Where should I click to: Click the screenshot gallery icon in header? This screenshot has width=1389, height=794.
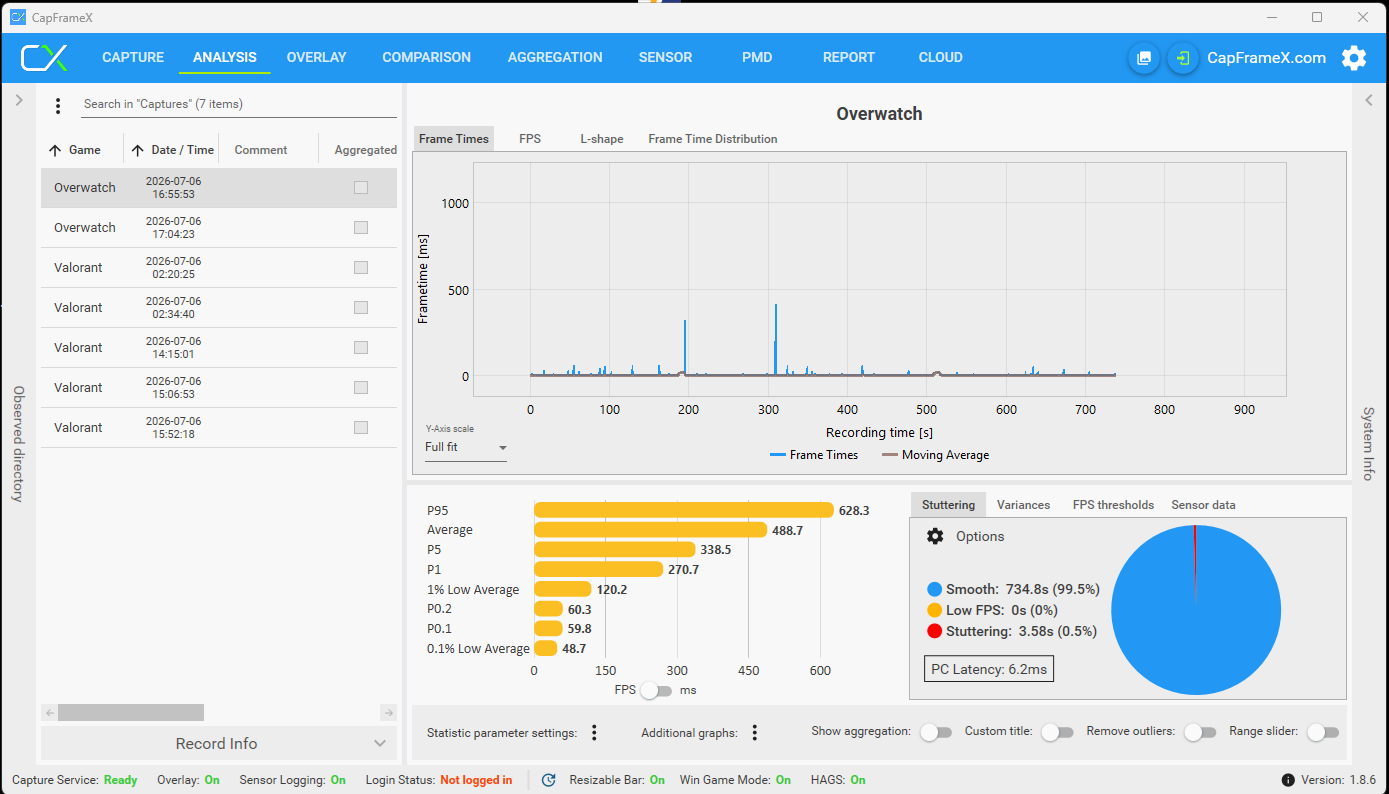coord(1144,58)
